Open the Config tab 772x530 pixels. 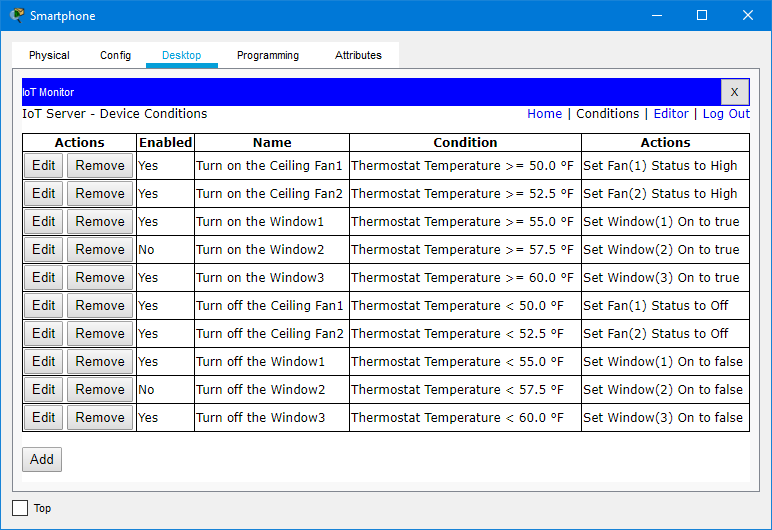click(115, 56)
